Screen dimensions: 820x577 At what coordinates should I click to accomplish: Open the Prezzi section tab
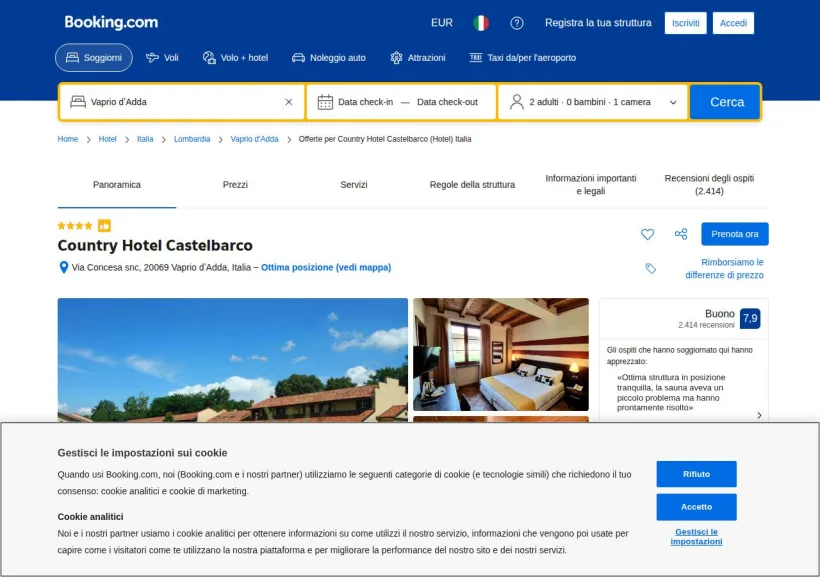point(235,185)
